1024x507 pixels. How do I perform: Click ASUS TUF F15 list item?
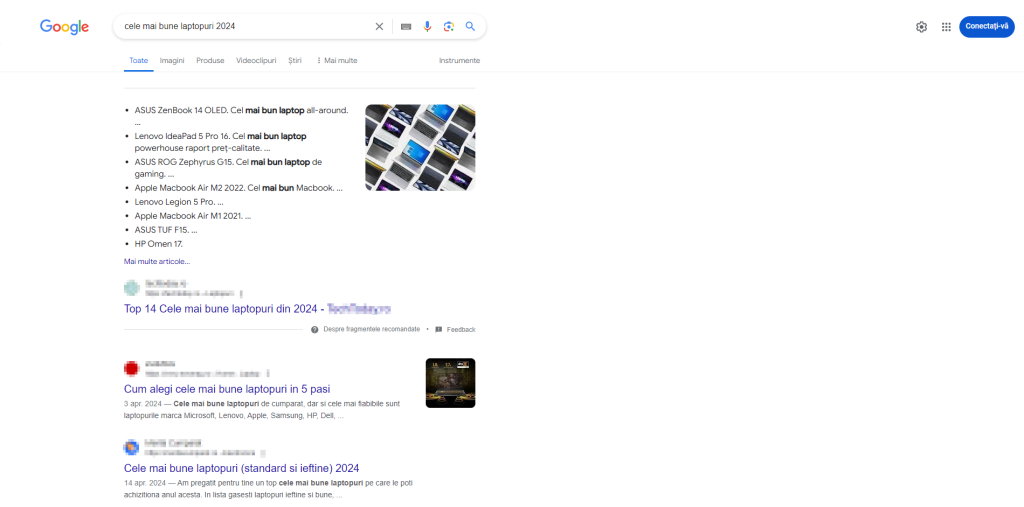[x=166, y=230]
